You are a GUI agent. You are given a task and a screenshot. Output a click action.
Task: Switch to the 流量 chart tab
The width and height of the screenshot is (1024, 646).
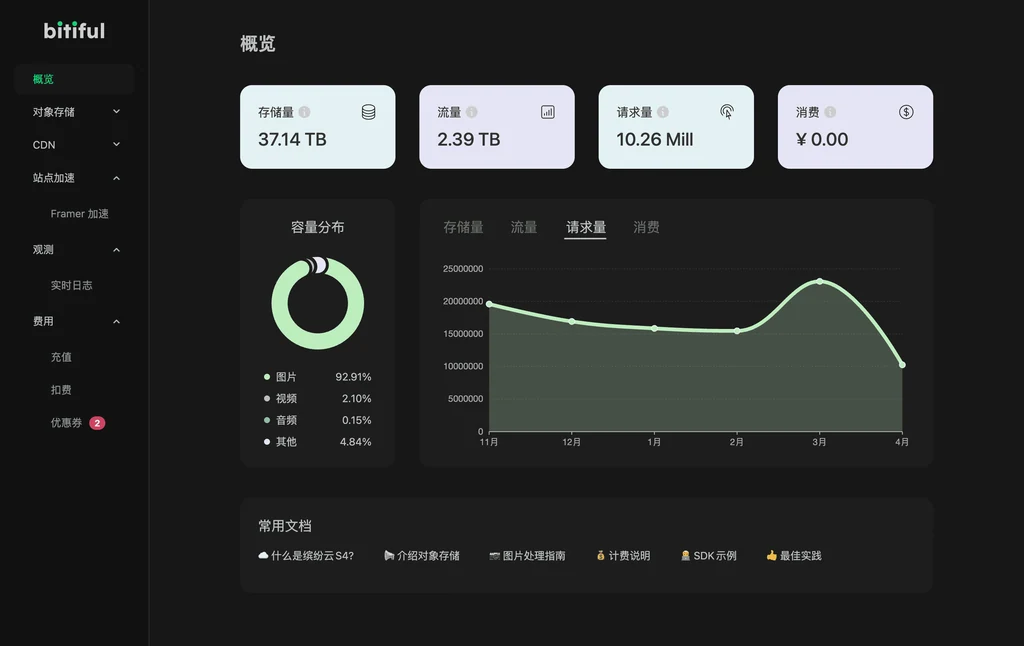pyautogui.click(x=524, y=228)
